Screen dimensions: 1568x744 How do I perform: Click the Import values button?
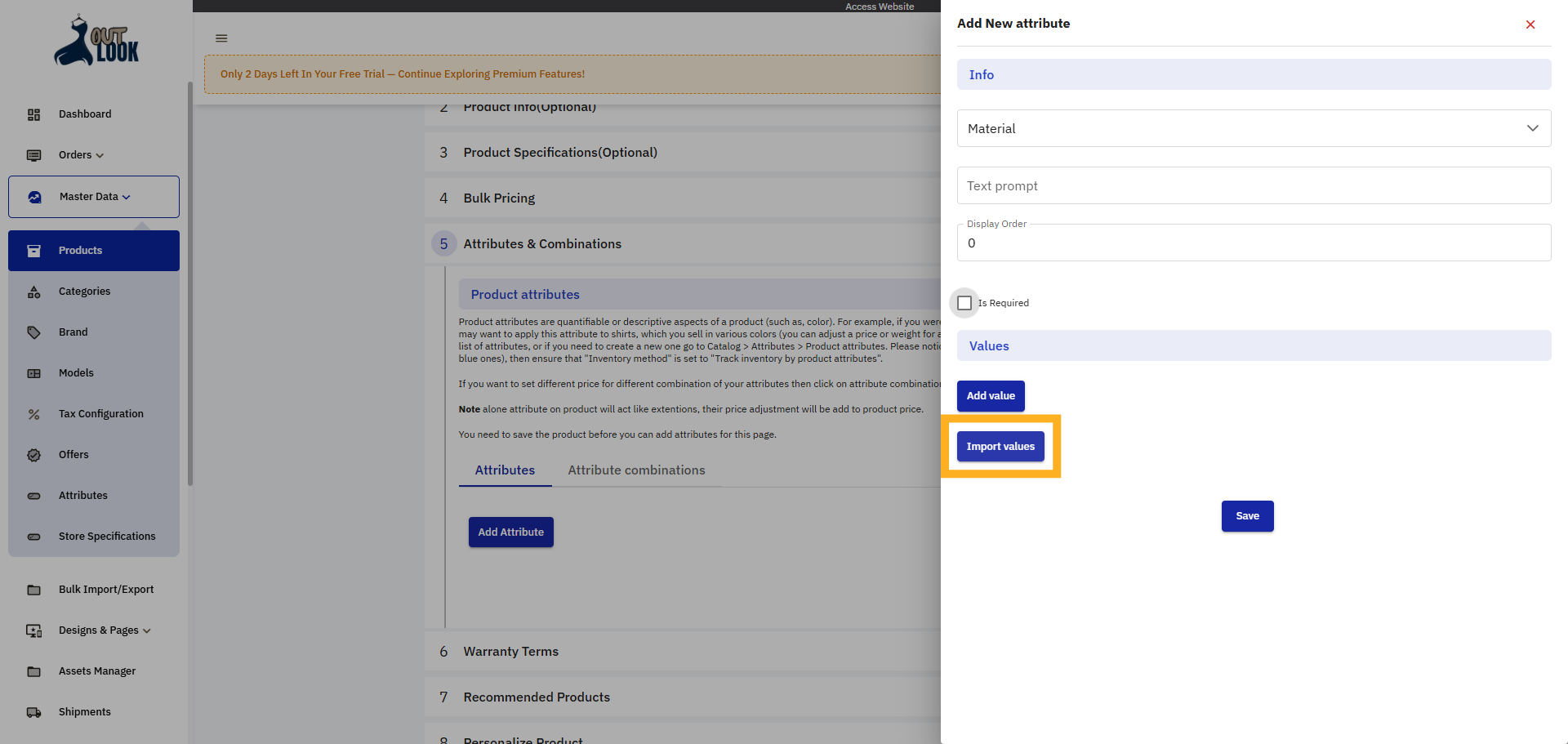tap(1000, 446)
